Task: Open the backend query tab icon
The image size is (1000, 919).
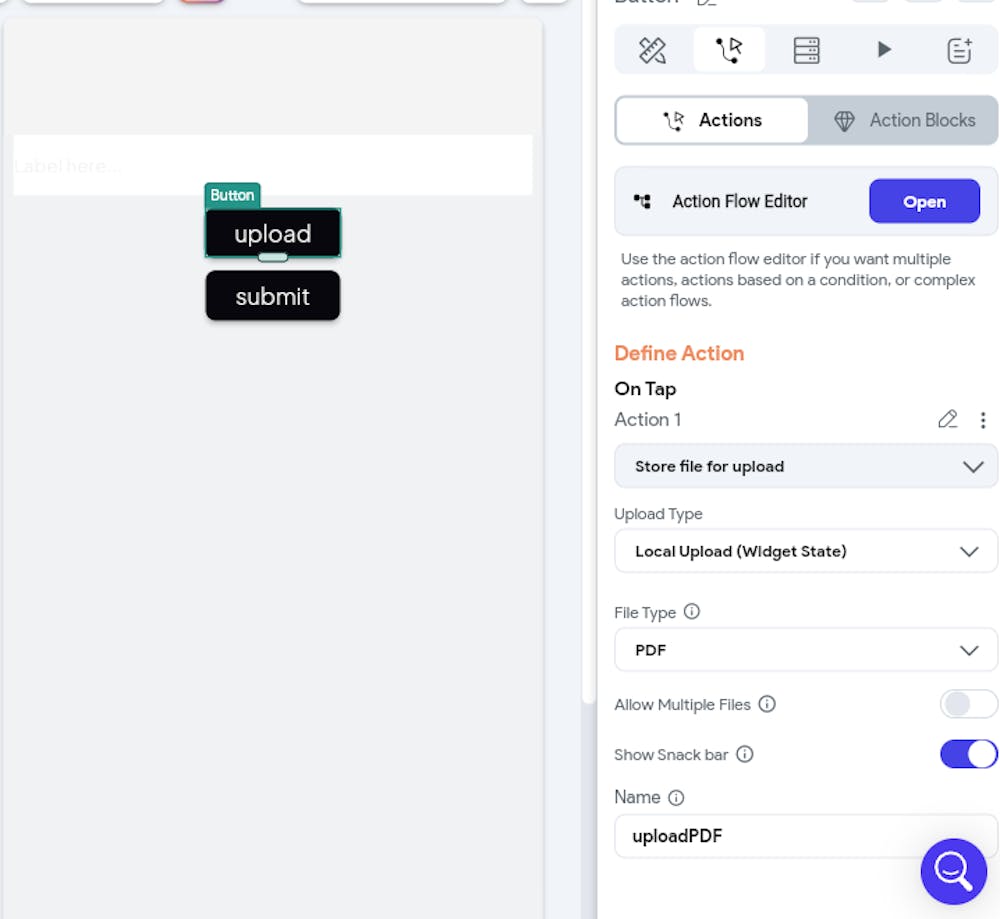Action: 806,50
